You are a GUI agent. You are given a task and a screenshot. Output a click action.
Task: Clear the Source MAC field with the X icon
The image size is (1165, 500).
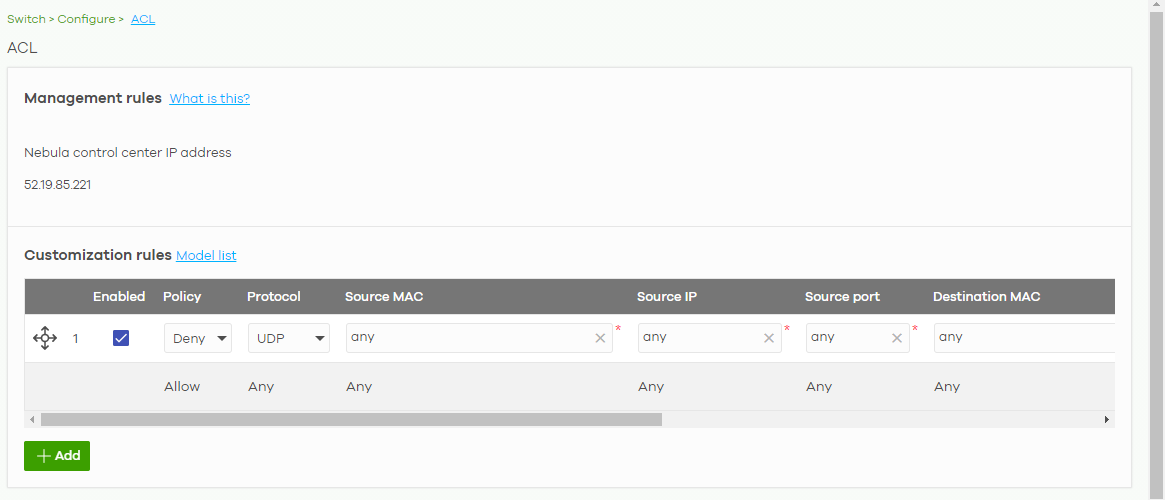(x=600, y=338)
